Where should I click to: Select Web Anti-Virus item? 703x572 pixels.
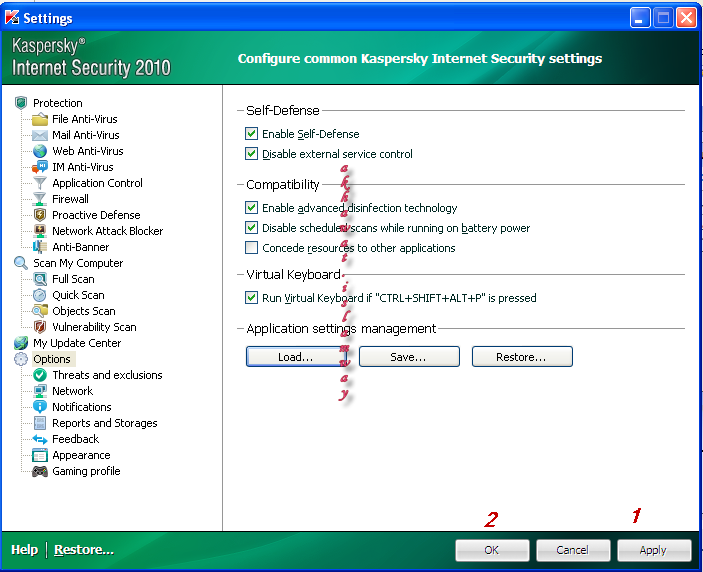click(88, 151)
